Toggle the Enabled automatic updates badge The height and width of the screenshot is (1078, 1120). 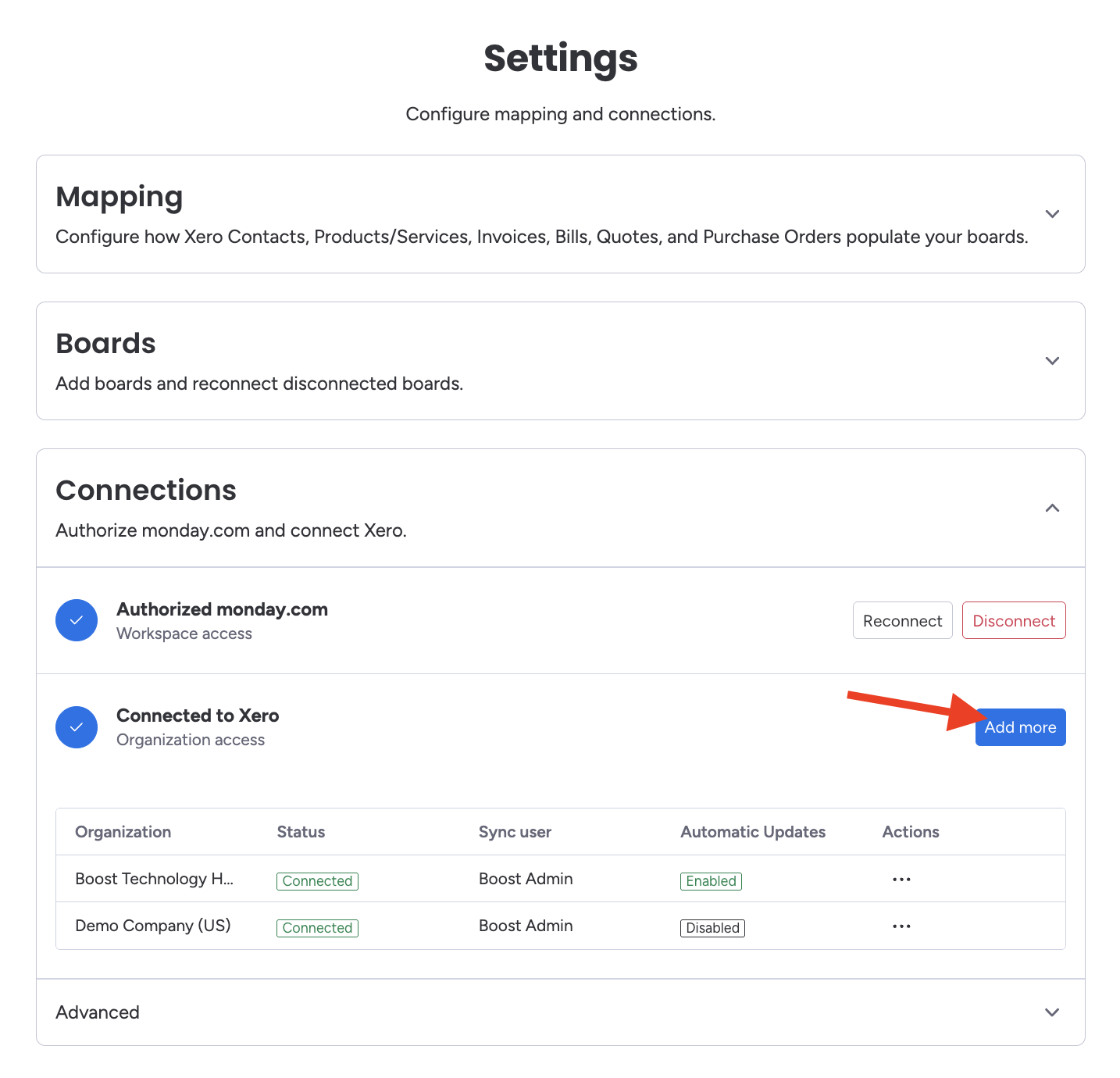click(x=711, y=881)
